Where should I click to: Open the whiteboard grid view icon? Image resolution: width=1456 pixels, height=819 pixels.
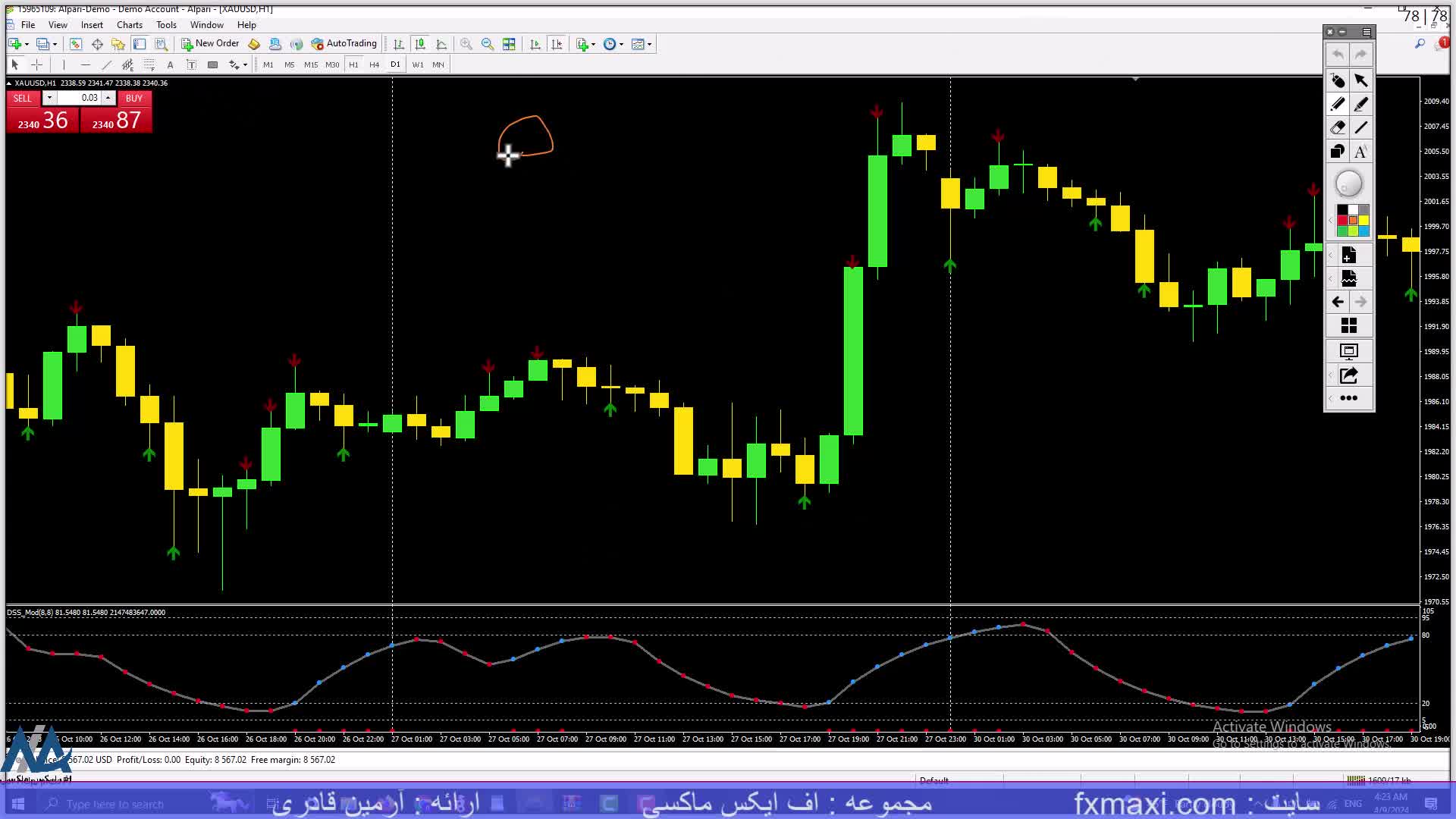point(1348,326)
